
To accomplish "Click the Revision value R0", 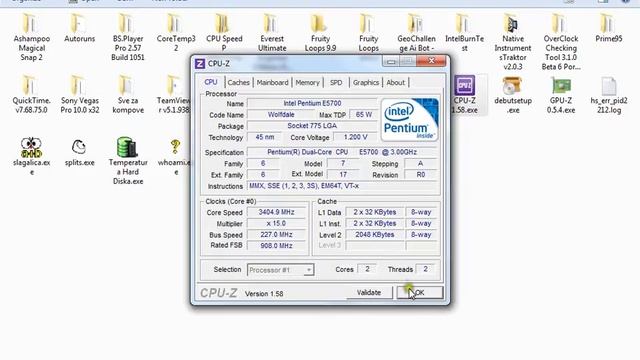I will (x=421, y=175).
